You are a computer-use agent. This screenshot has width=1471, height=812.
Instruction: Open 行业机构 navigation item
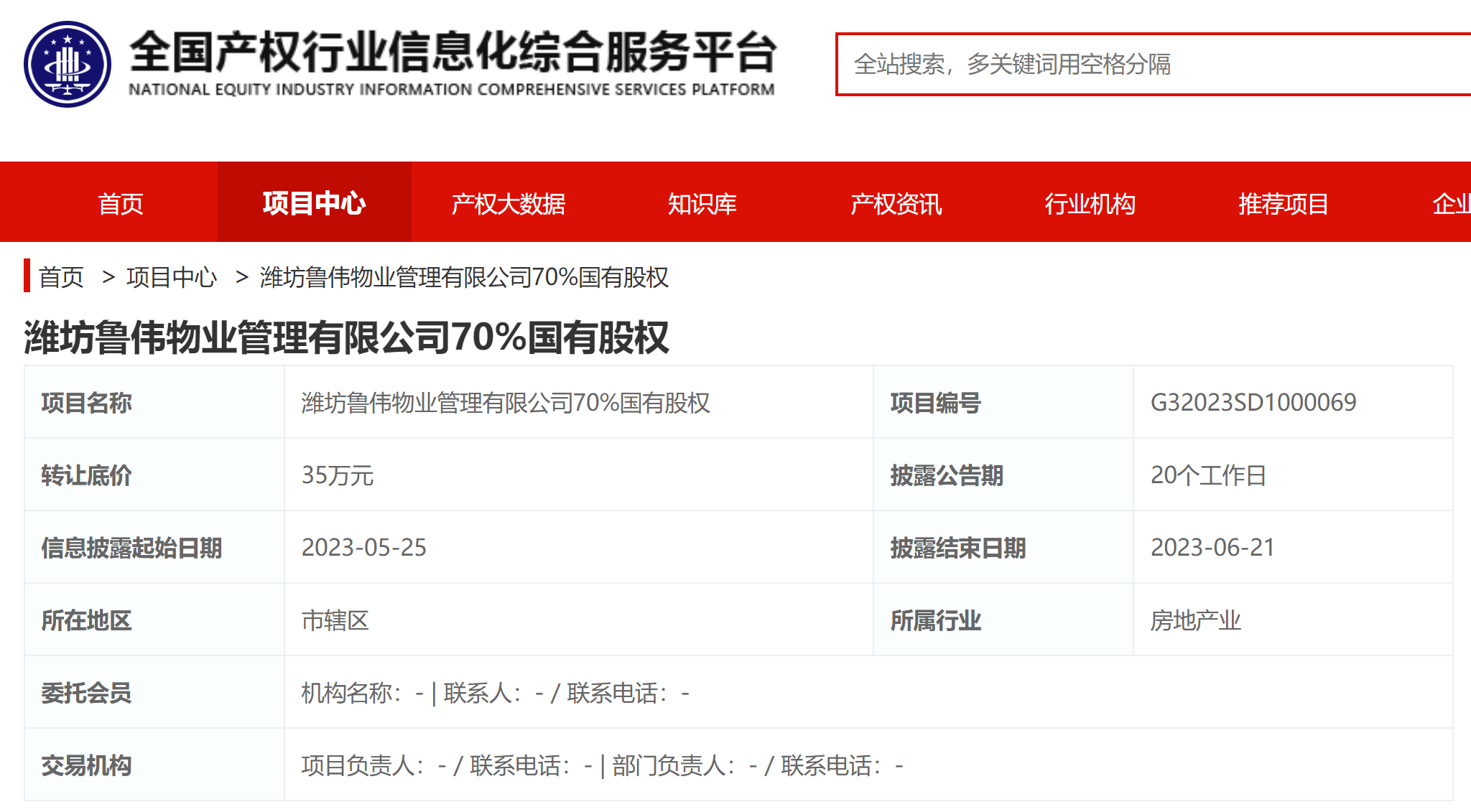1090,204
